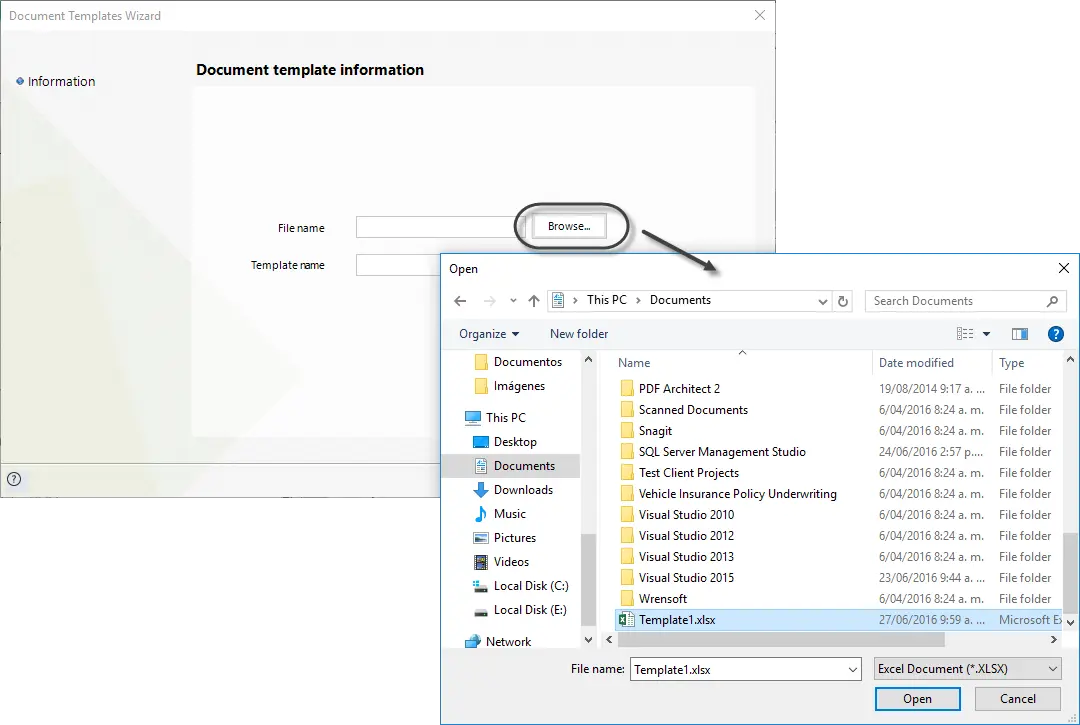This screenshot has height=725, width=1080.
Task: Select the Visual Studio 2010 folder
Action: [x=686, y=515]
